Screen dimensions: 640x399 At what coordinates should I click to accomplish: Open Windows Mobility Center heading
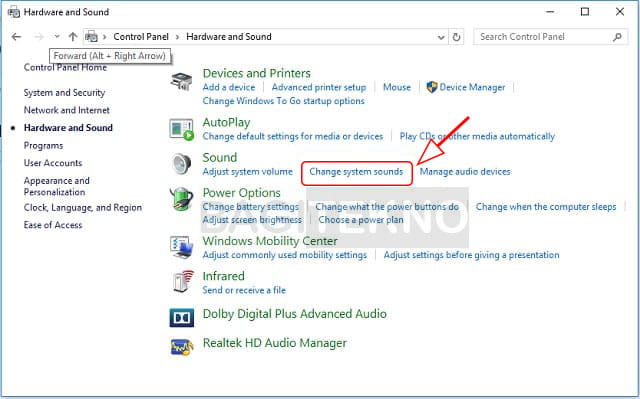(270, 241)
